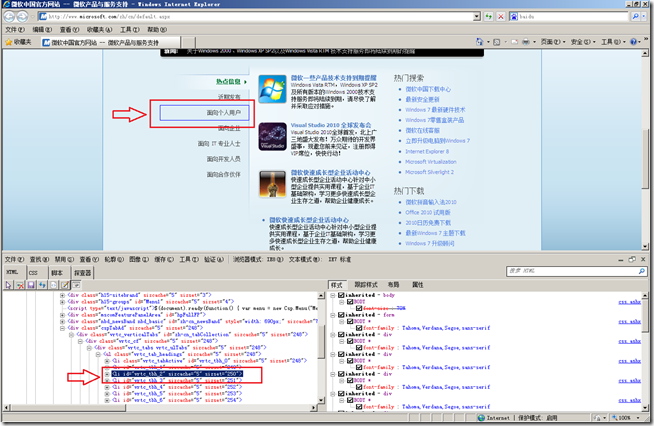Viewport: 654px width, 426px height.
Task: Click Visual Studio 2010 全球发布会 headline
Action: [x=331, y=125]
